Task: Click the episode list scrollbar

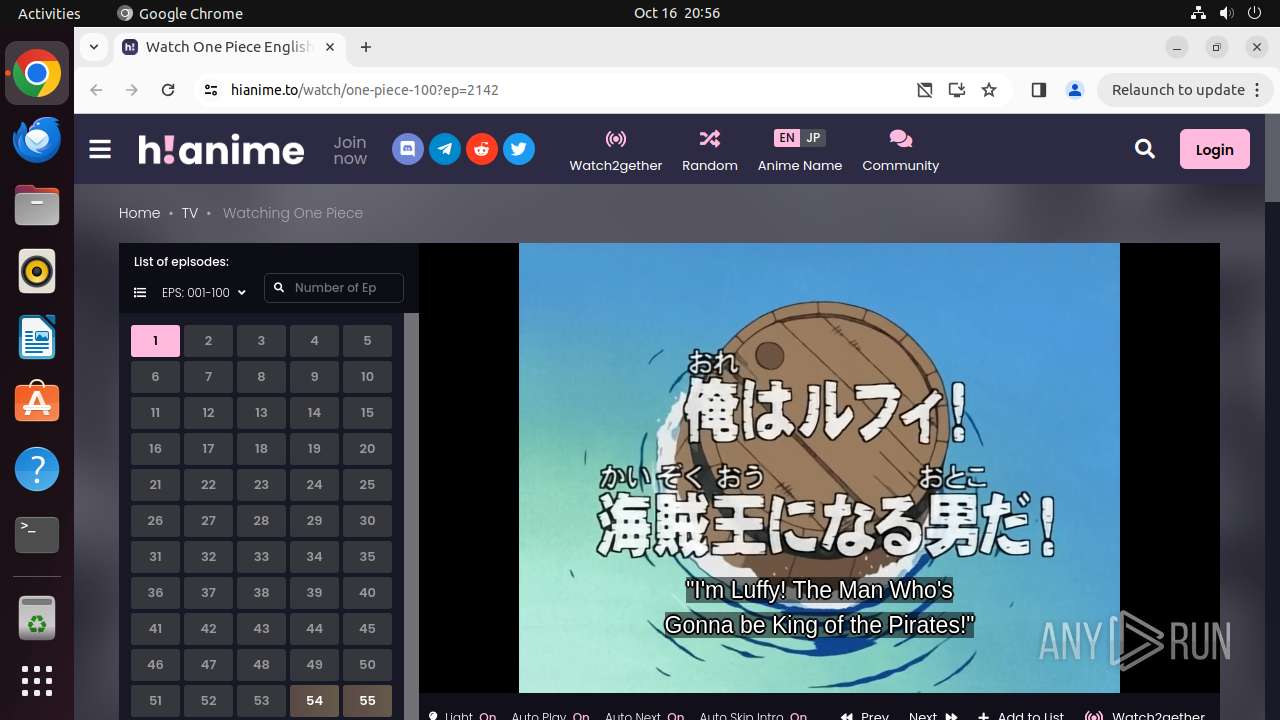Action: pyautogui.click(x=411, y=516)
